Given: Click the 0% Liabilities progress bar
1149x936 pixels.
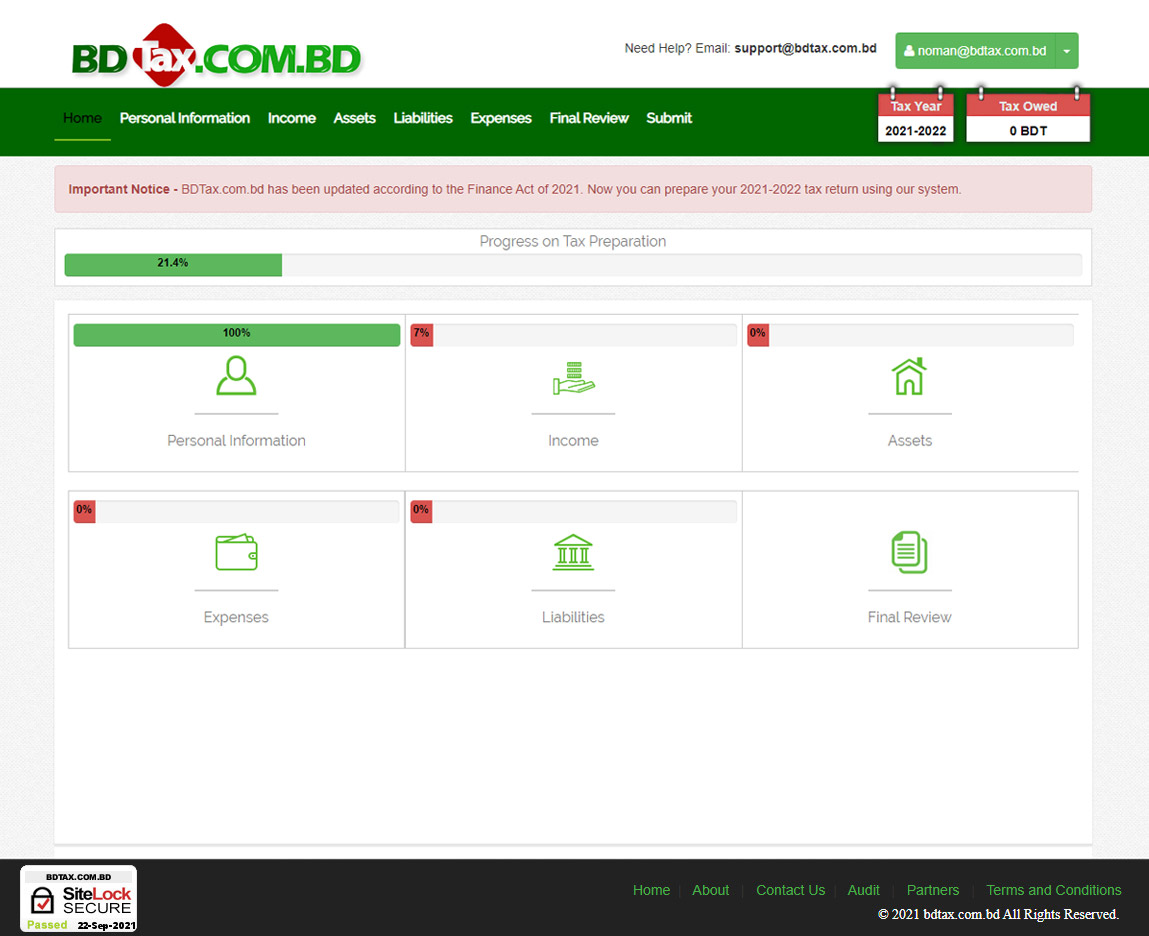Looking at the screenshot, I should click(573, 512).
